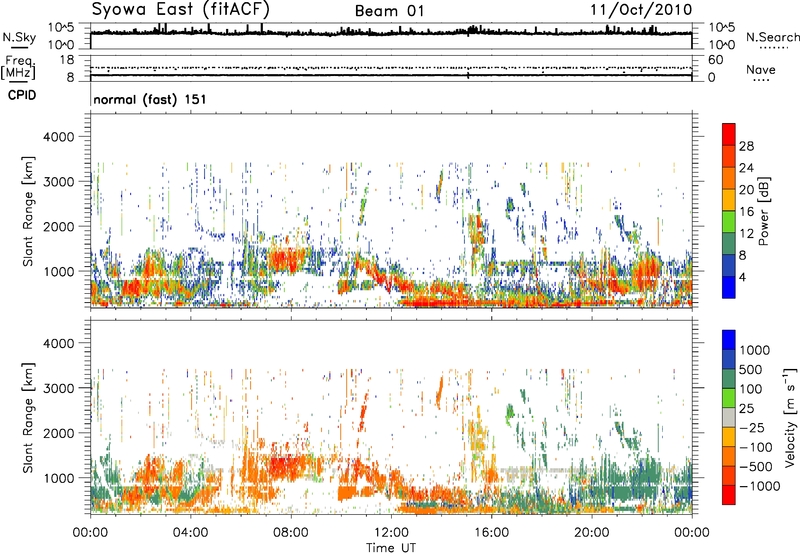
Task: Click the "N.Search" legend label
Action: pos(773,37)
